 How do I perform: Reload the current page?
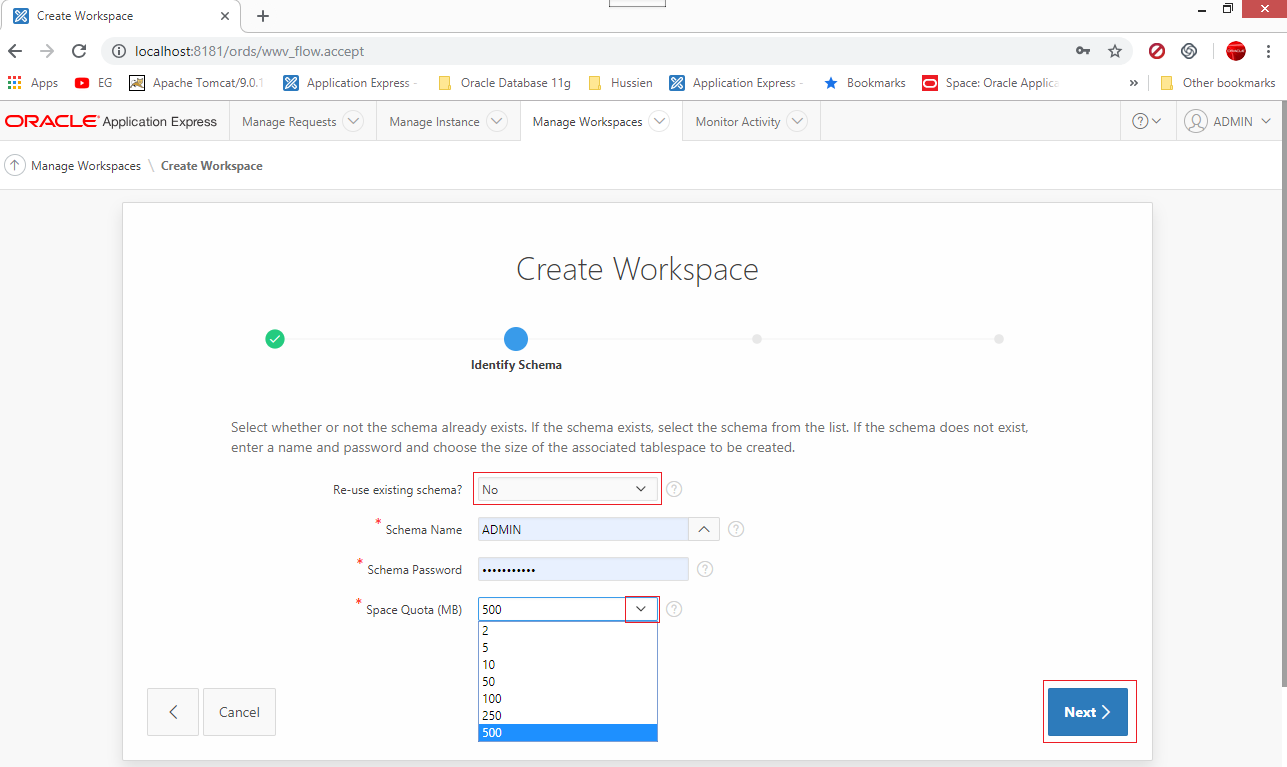(x=79, y=50)
